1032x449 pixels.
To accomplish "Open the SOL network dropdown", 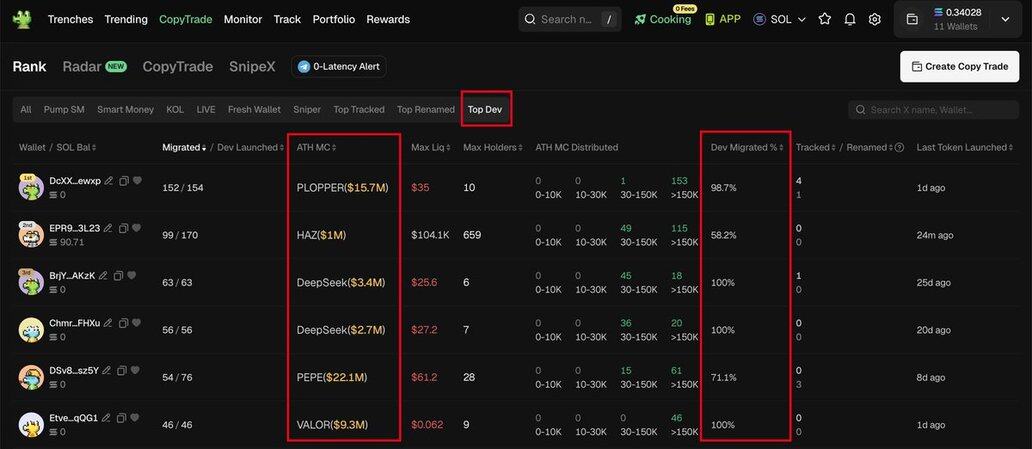I will click(x=780, y=19).
